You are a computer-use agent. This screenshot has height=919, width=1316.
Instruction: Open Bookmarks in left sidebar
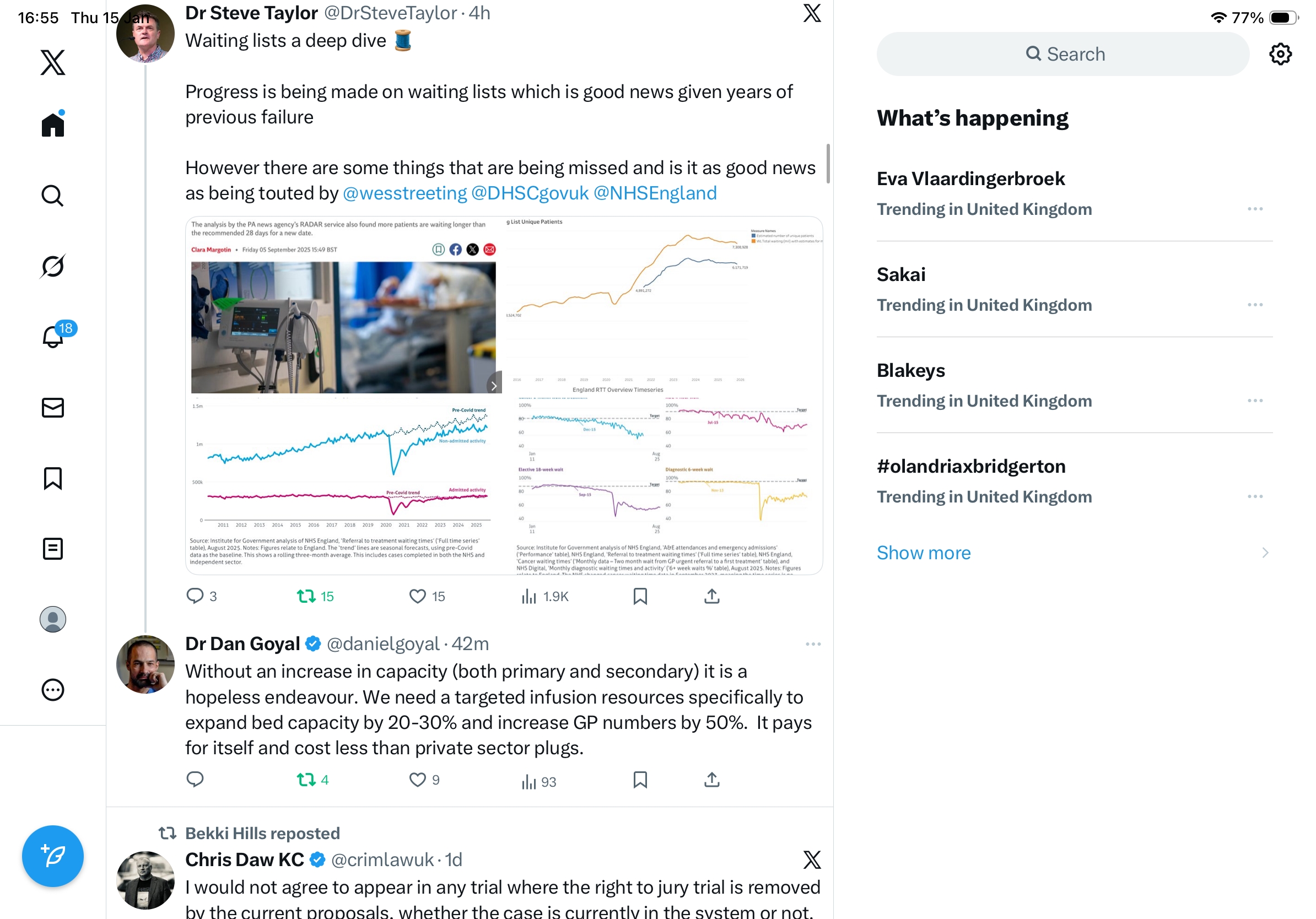pos(53,478)
